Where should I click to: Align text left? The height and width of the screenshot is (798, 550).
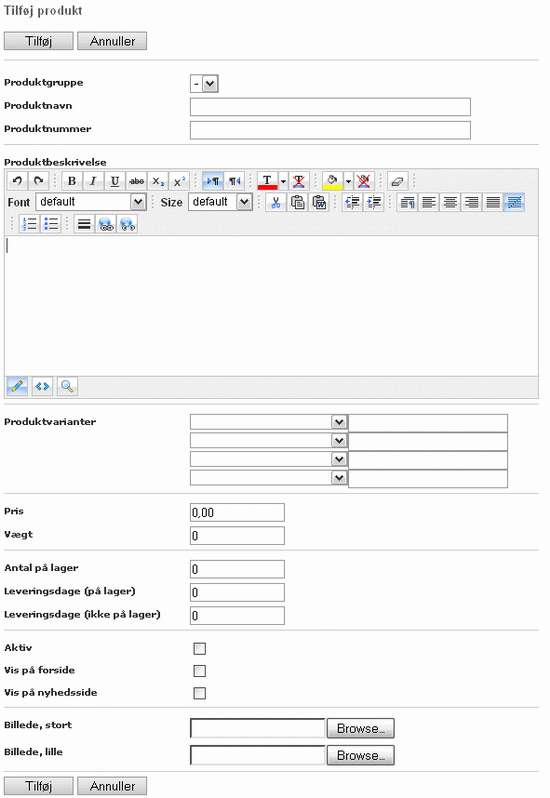click(429, 202)
